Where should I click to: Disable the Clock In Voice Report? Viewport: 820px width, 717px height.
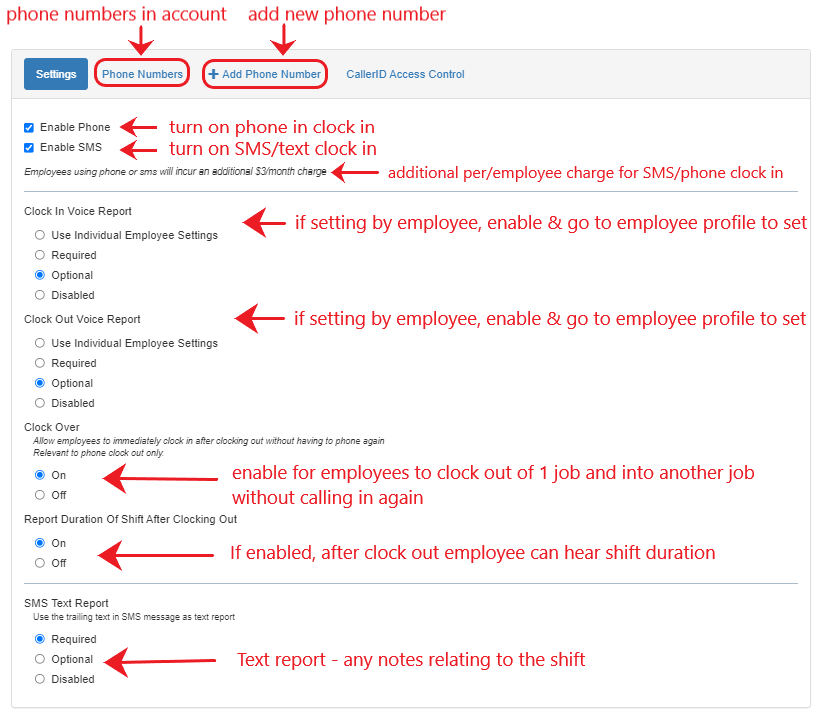tap(40, 295)
